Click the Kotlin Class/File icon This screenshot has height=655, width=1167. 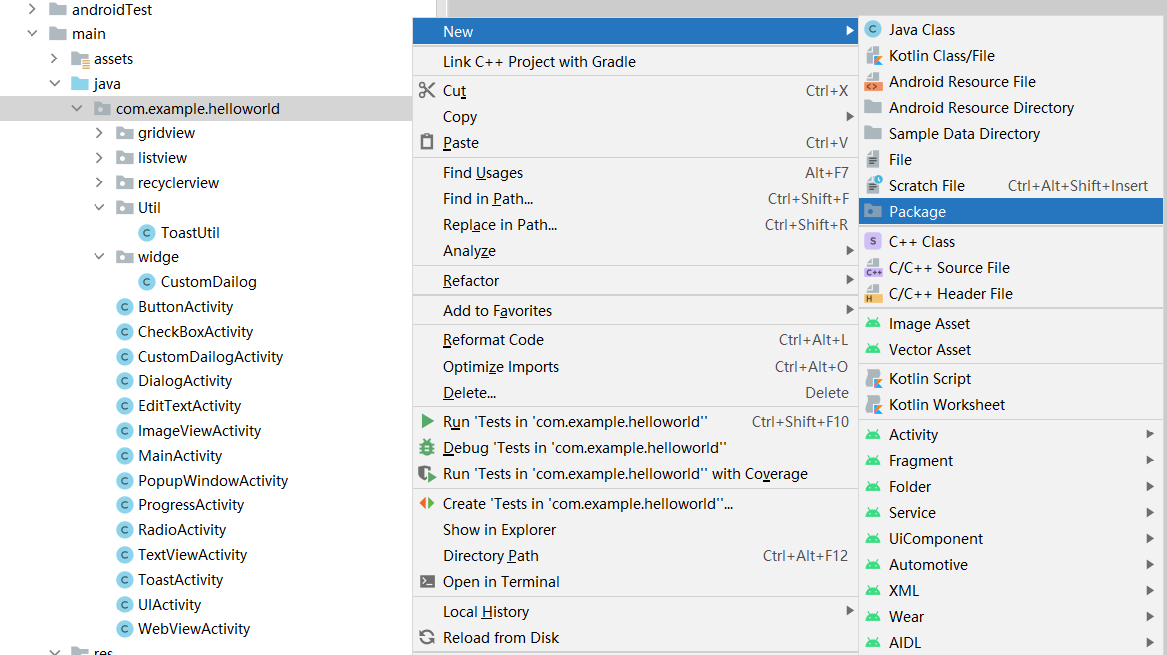(x=873, y=56)
